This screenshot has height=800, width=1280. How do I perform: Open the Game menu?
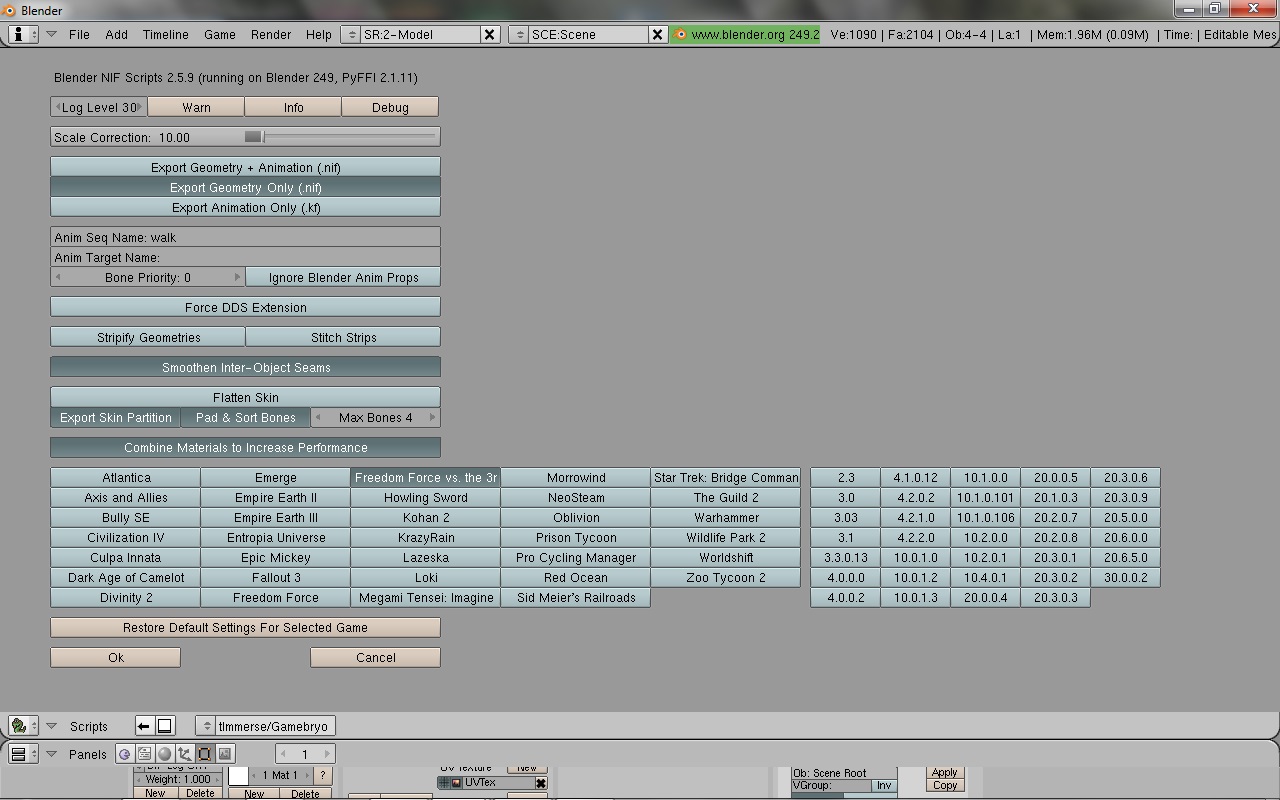pyautogui.click(x=220, y=34)
